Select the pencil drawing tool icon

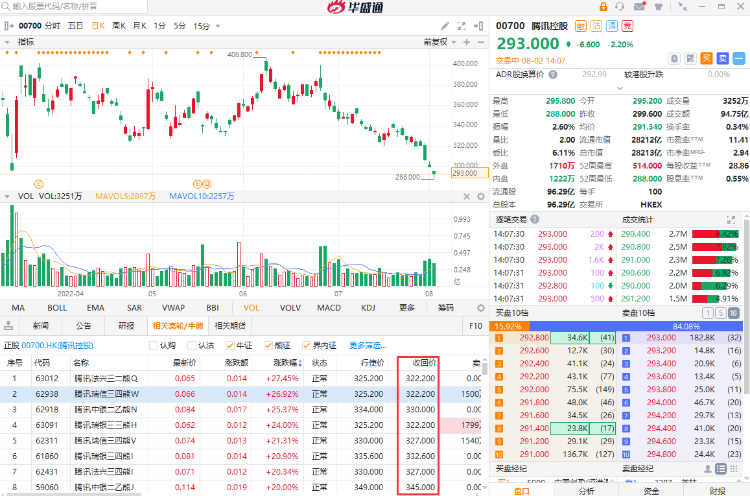click(x=445, y=26)
